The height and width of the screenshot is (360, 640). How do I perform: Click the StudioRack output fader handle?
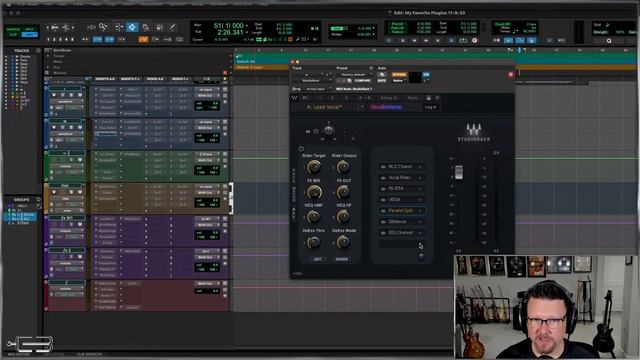point(459,172)
